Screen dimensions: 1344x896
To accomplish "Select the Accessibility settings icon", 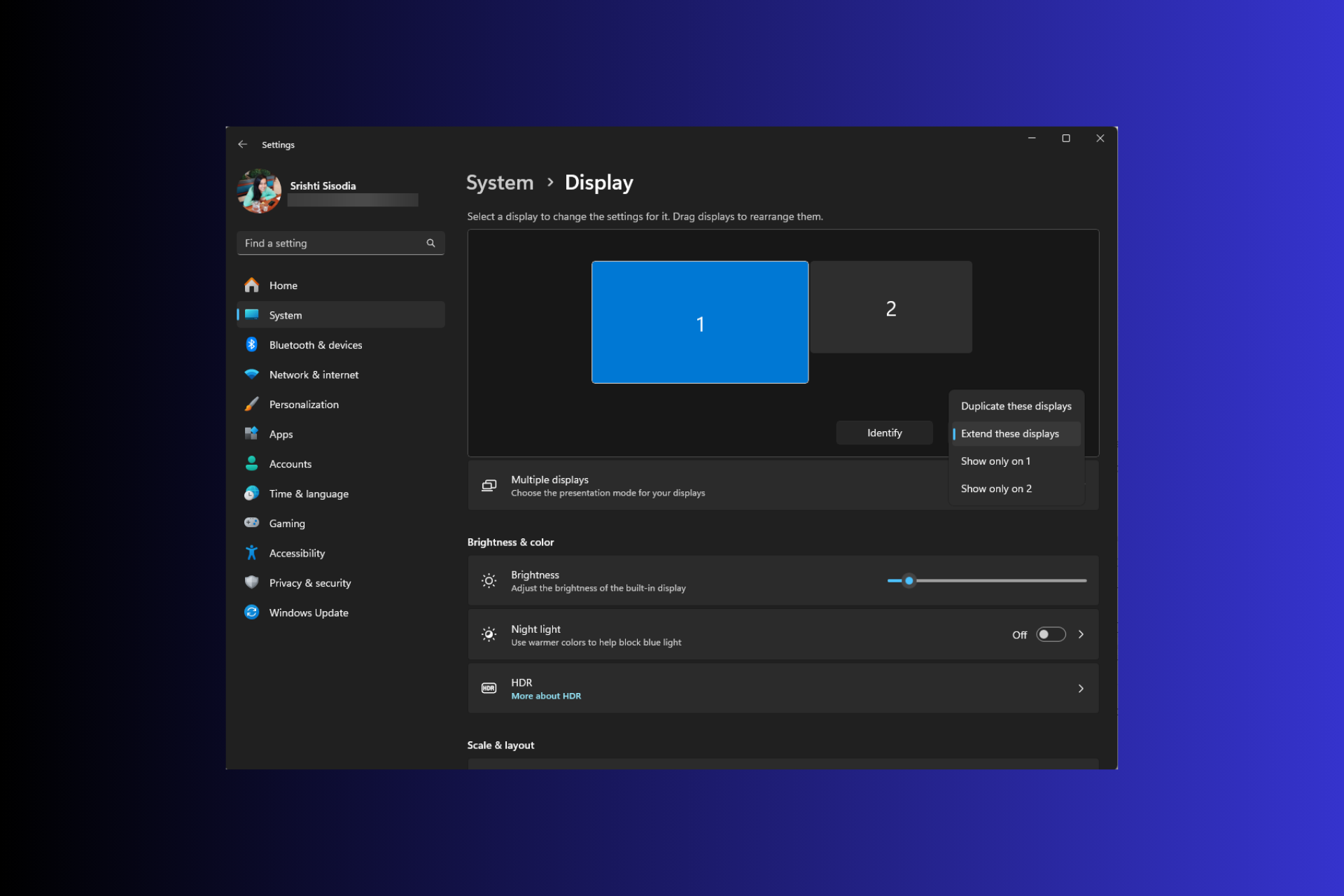I will tap(251, 552).
